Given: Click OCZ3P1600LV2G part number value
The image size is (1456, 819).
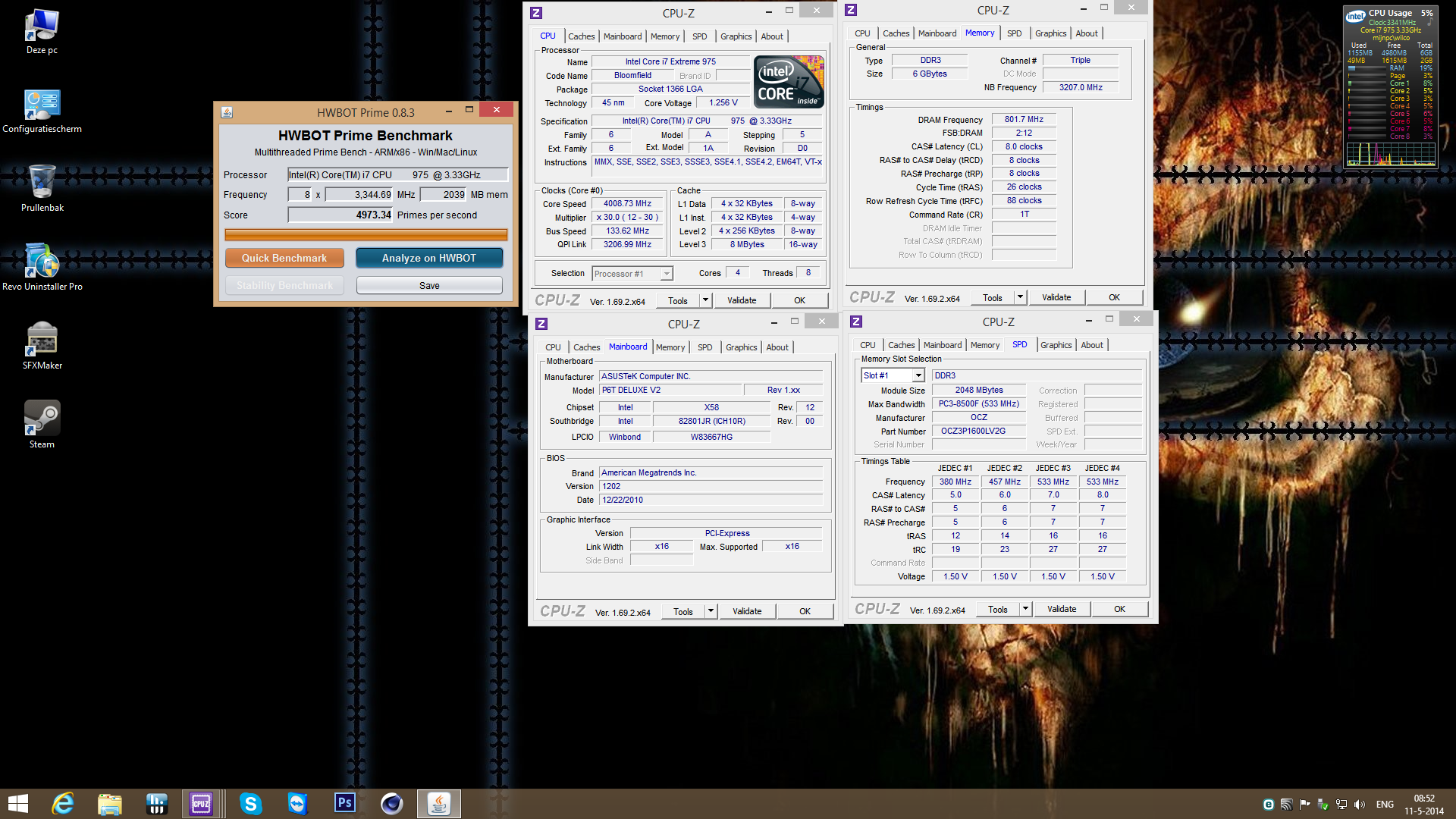Looking at the screenshot, I should [978, 431].
